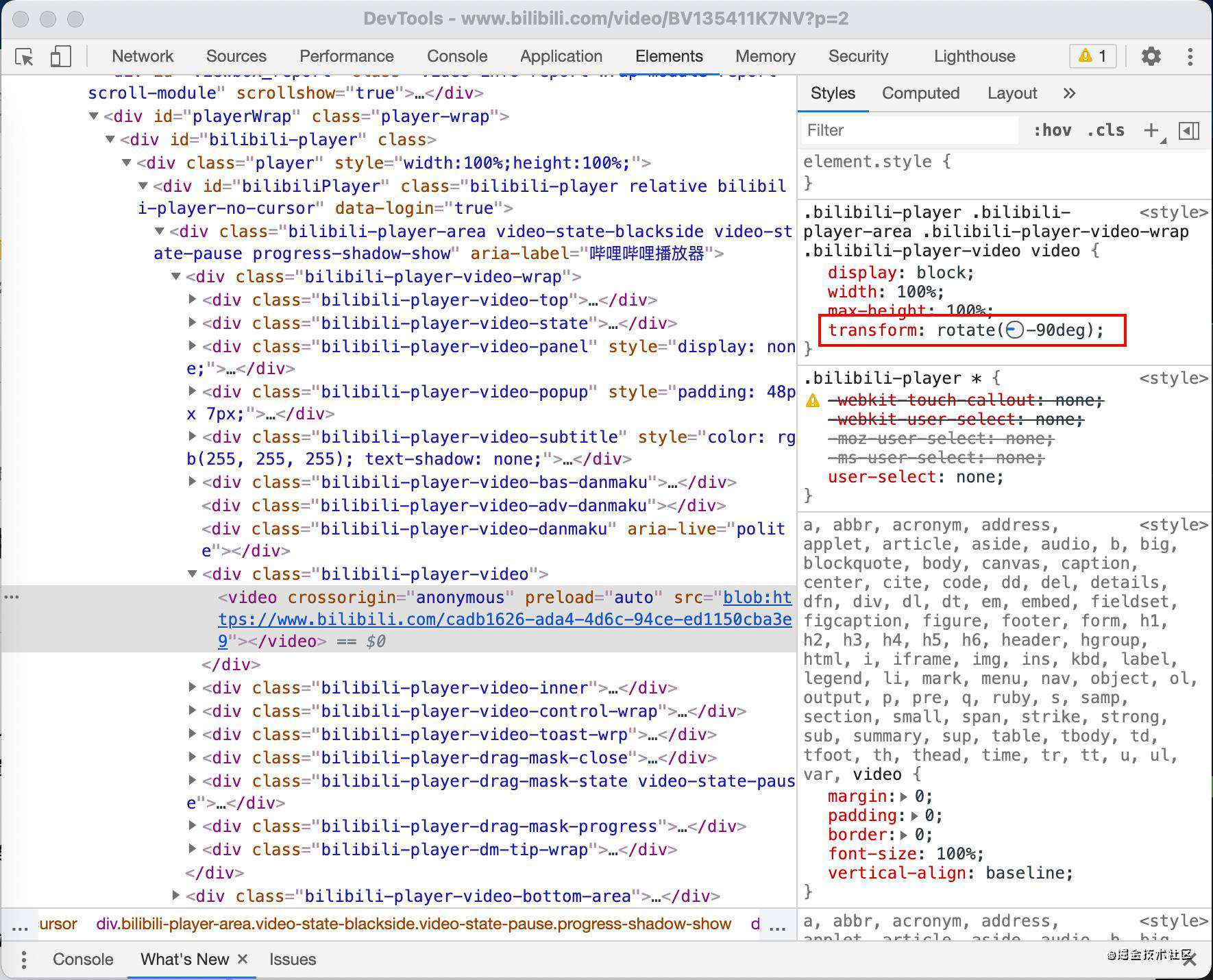This screenshot has height=980, width=1213.
Task: Expand the border shorthand triangle
Action: click(x=904, y=835)
